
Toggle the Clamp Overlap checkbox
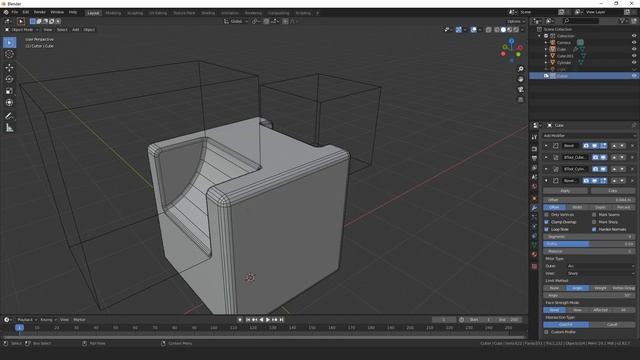click(x=547, y=222)
